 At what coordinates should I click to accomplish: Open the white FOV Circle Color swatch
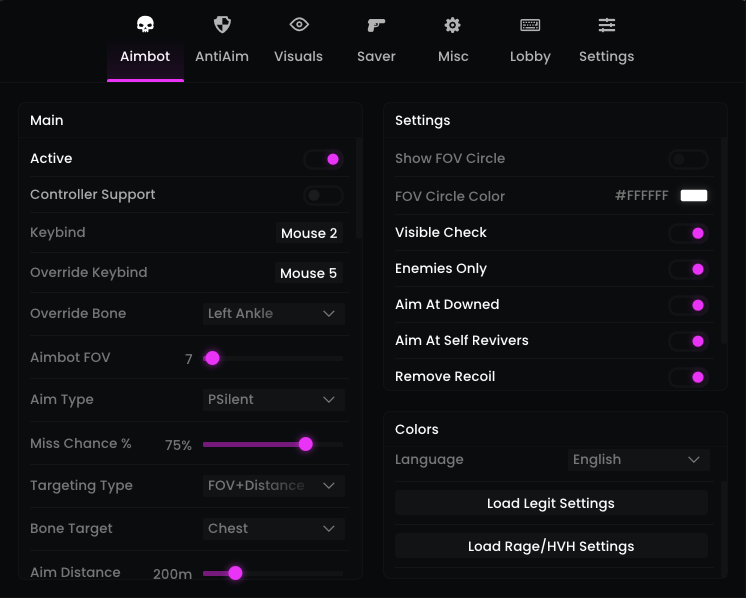point(694,196)
